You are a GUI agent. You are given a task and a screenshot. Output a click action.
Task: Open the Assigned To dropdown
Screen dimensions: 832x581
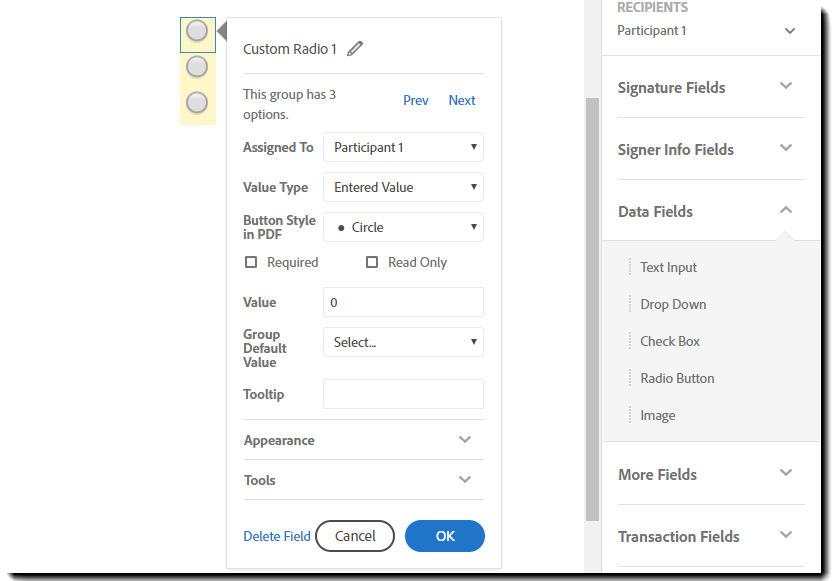(403, 147)
